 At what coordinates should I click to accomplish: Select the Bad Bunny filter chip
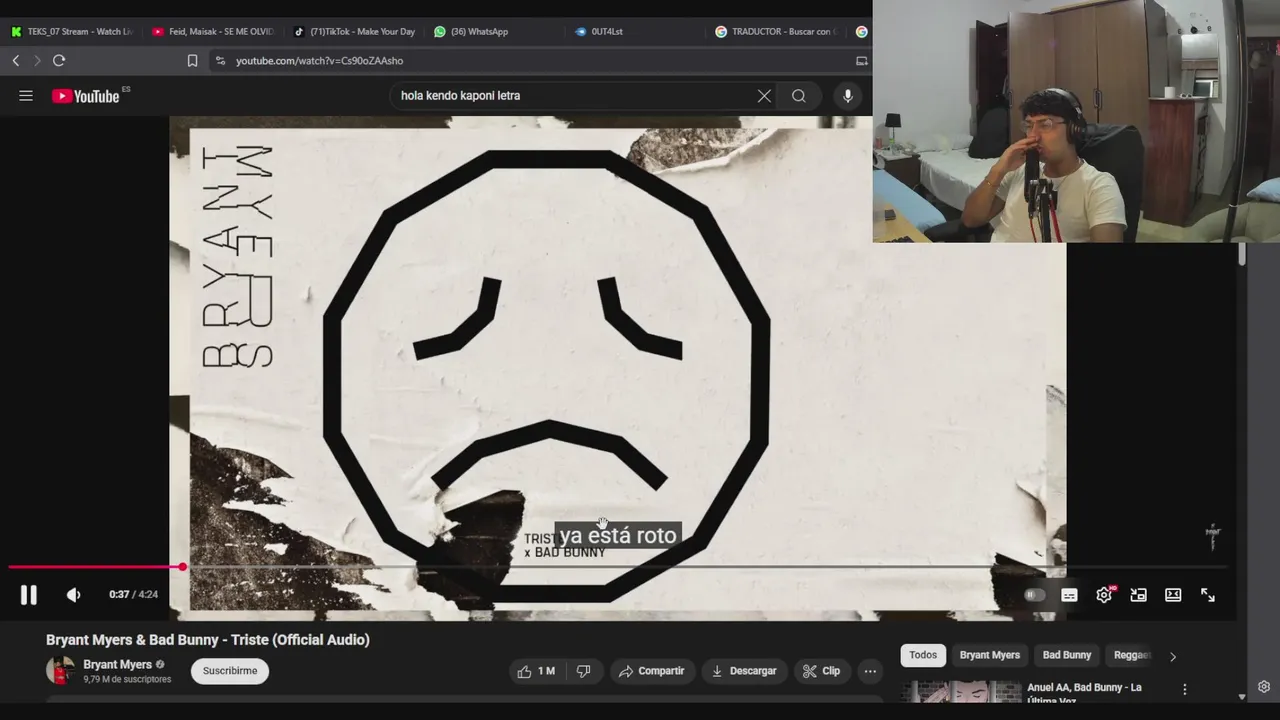(x=1067, y=655)
